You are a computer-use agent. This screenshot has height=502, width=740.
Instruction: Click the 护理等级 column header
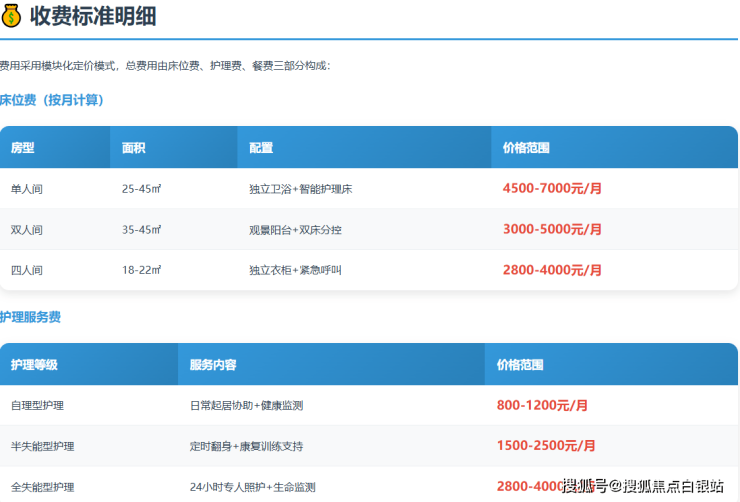35,365
